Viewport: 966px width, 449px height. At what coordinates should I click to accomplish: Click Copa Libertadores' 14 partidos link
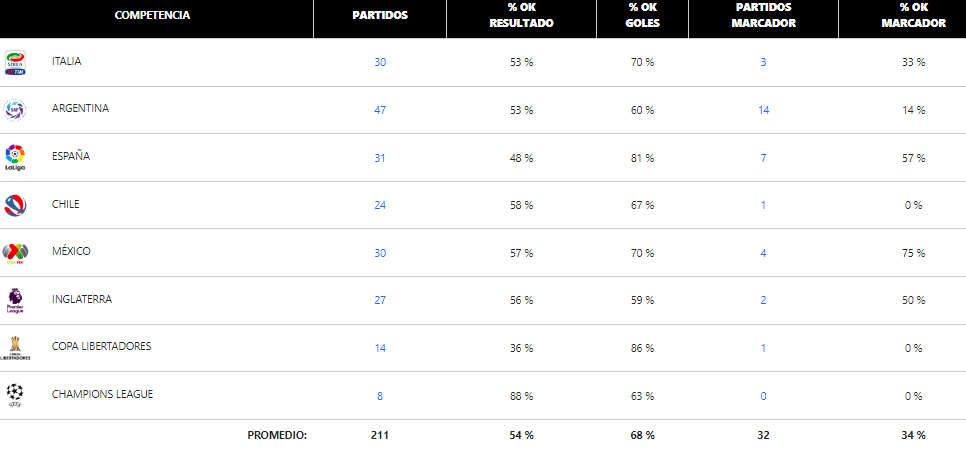[x=380, y=348]
